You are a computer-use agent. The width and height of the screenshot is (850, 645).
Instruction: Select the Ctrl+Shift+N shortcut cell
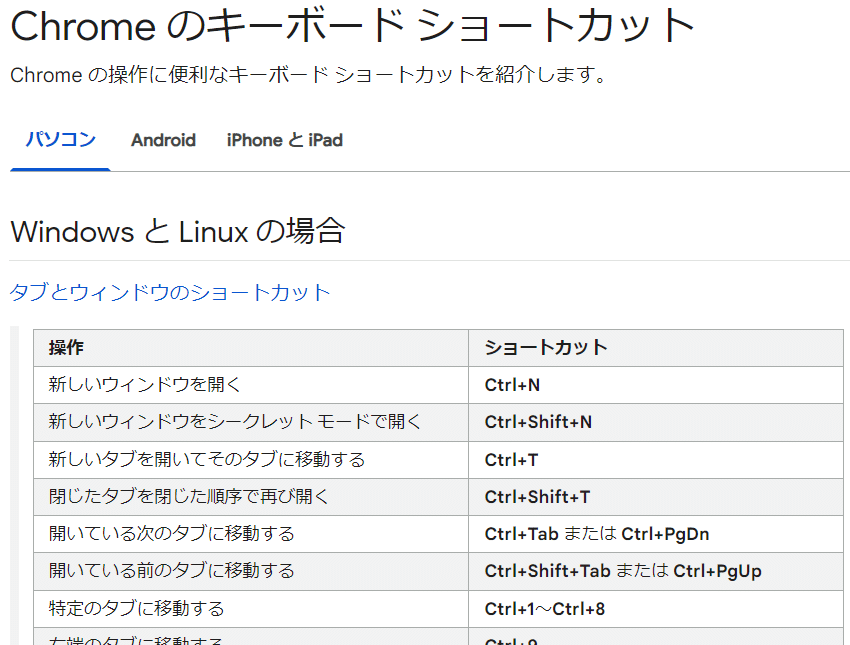click(x=656, y=422)
